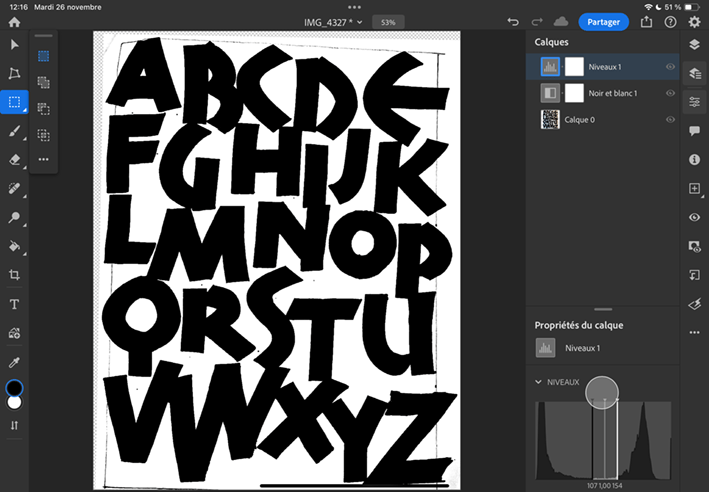Screen dimensions: 709x492
Task: Hide the Calque 0 layer
Action: pyautogui.click(x=671, y=118)
